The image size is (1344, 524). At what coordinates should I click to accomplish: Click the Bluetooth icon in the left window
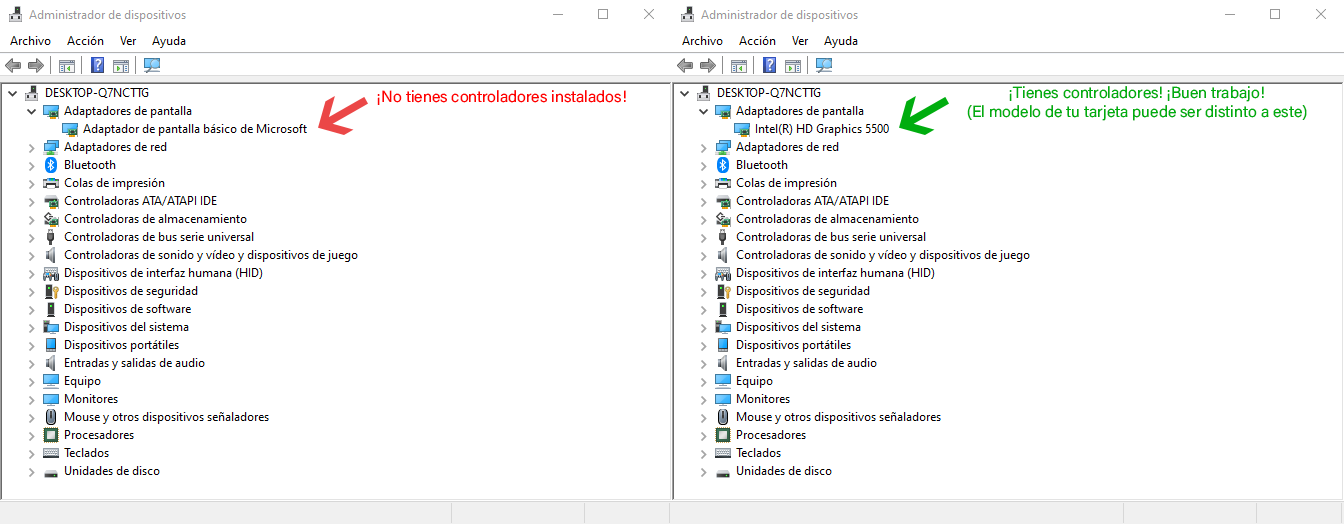pos(52,165)
